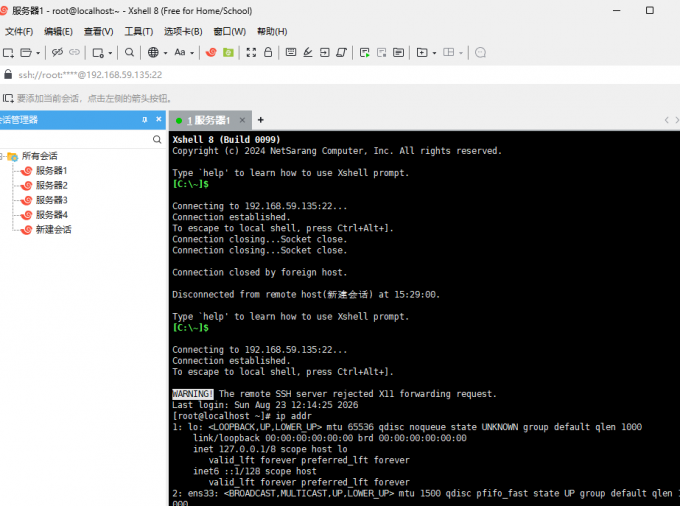
Task: Pin the session manager panel
Action: [x=145, y=120]
